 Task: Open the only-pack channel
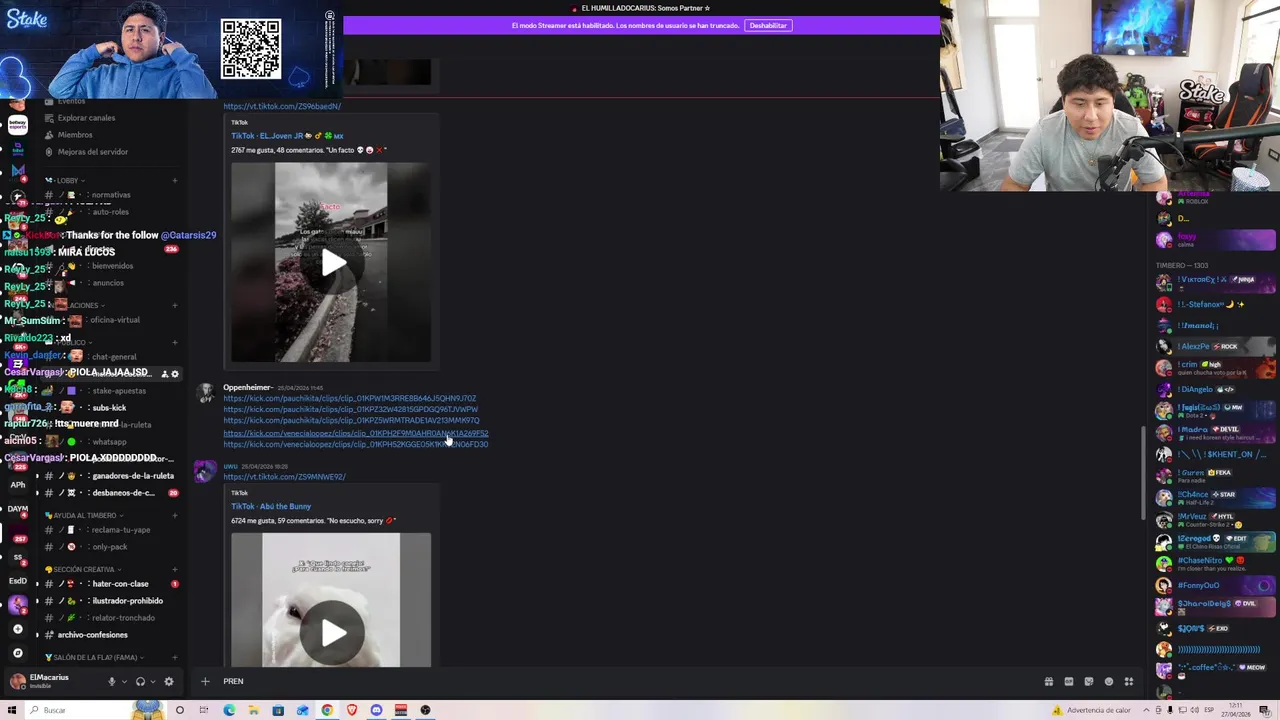tap(109, 547)
